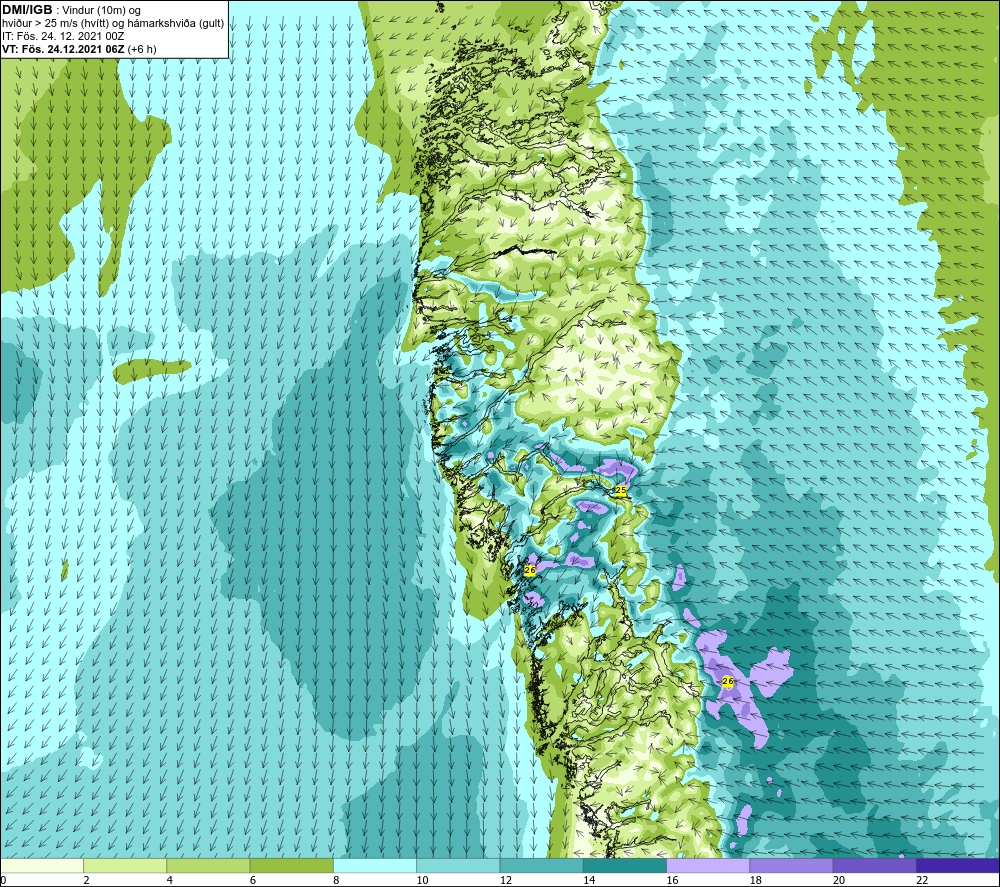1000x887 pixels.
Task: Click the DMI/IGB title in the legend box
Action: click(x=27, y=10)
